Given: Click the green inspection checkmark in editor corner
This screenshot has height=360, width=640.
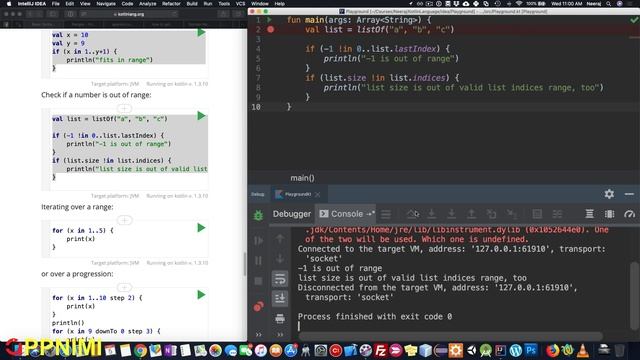Looking at the screenshot, I should (x=634, y=20).
